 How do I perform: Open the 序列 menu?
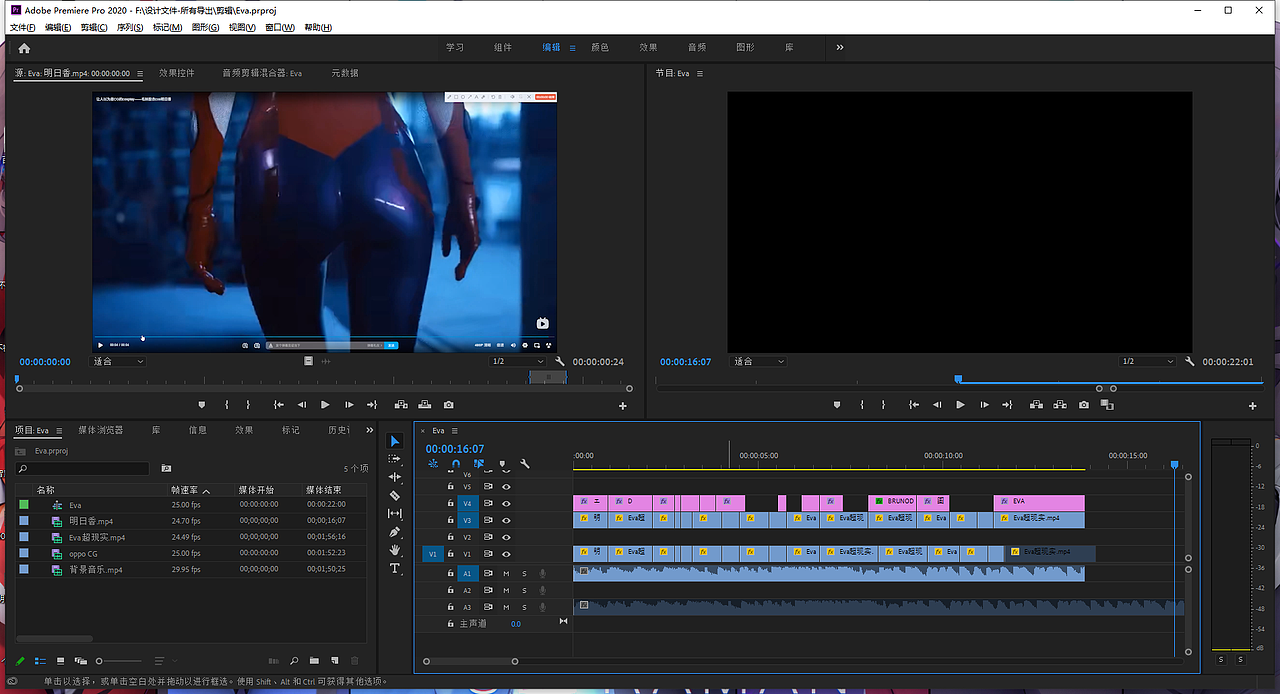(x=130, y=27)
